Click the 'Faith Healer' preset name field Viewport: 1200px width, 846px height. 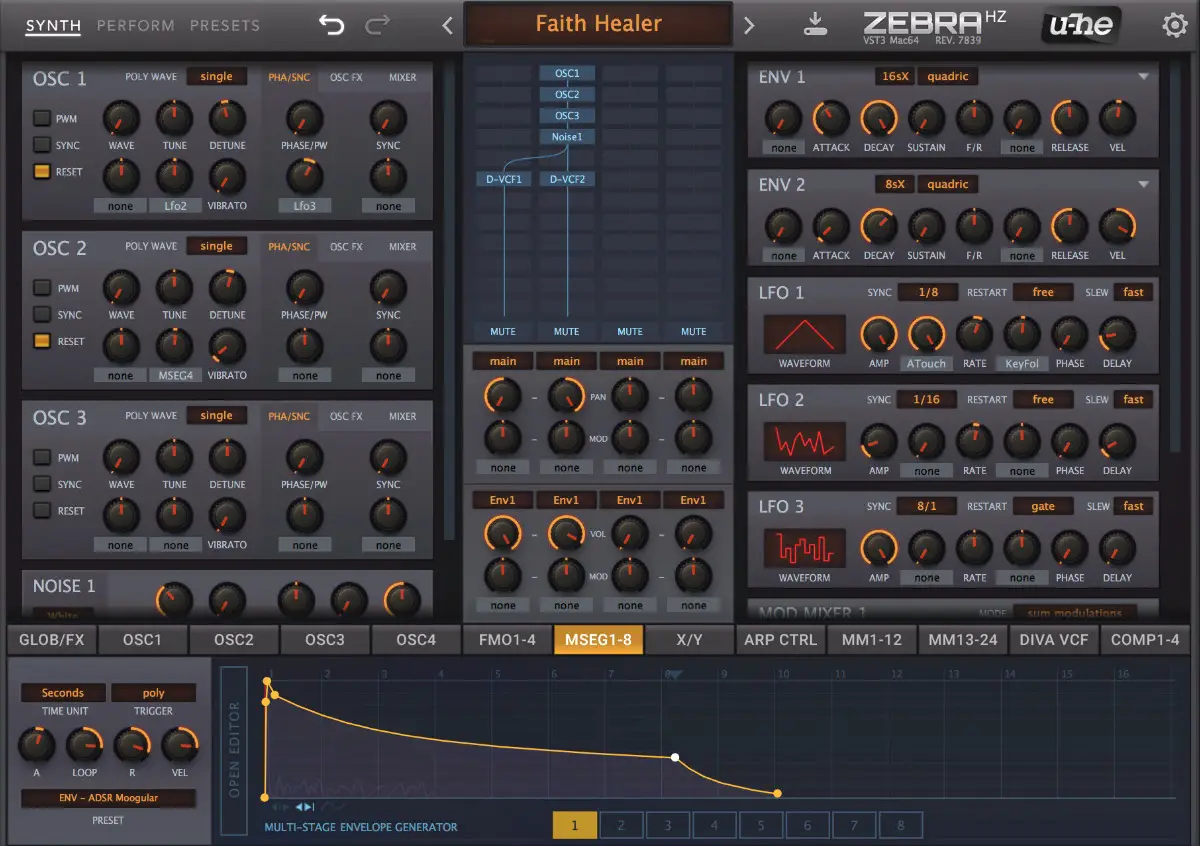click(598, 23)
